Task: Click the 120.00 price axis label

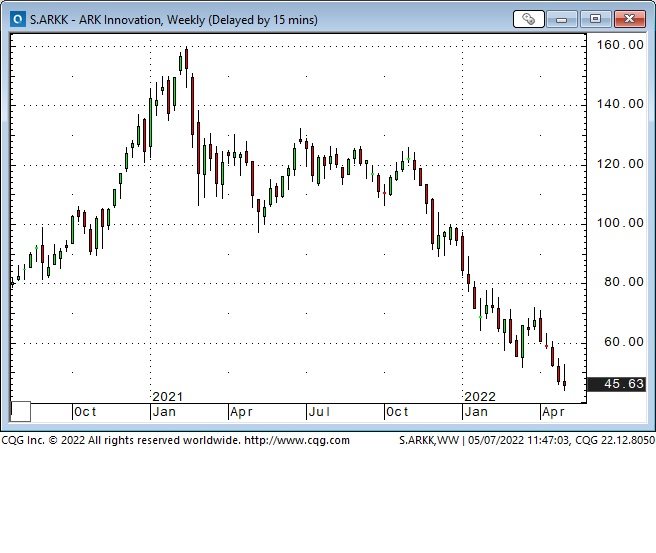Action: tap(620, 164)
